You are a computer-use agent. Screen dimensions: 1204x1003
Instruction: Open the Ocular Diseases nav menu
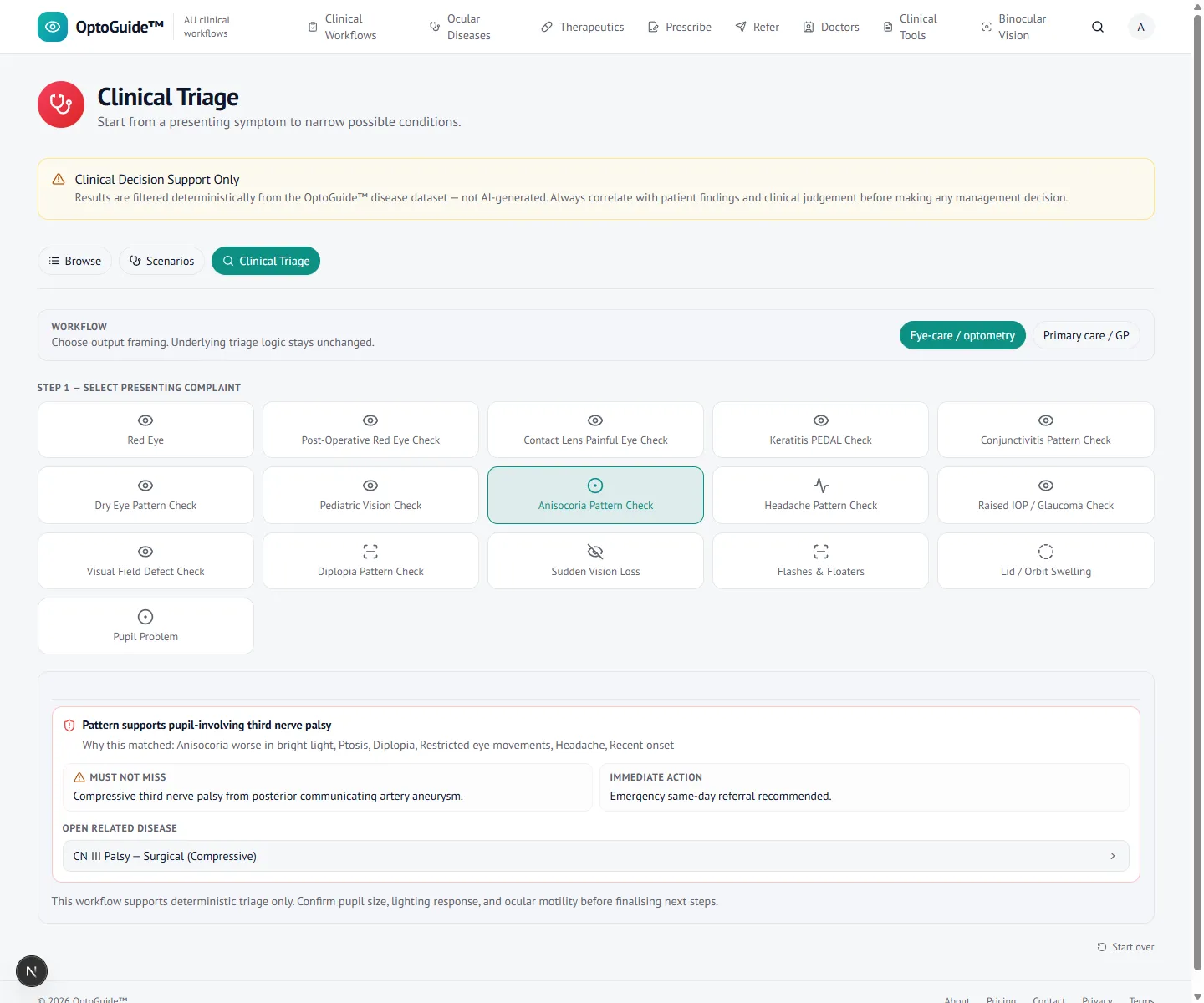click(461, 27)
